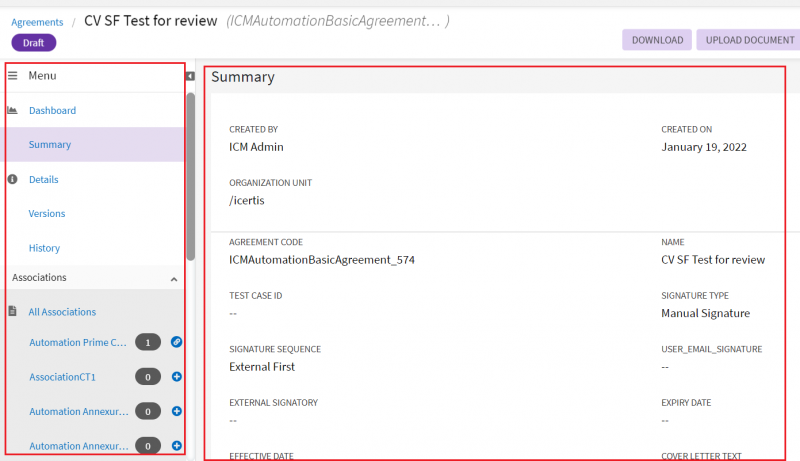Viewport: 800px width, 461px height.
Task: Go to Agreements breadcrumb link
Action: click(37, 22)
